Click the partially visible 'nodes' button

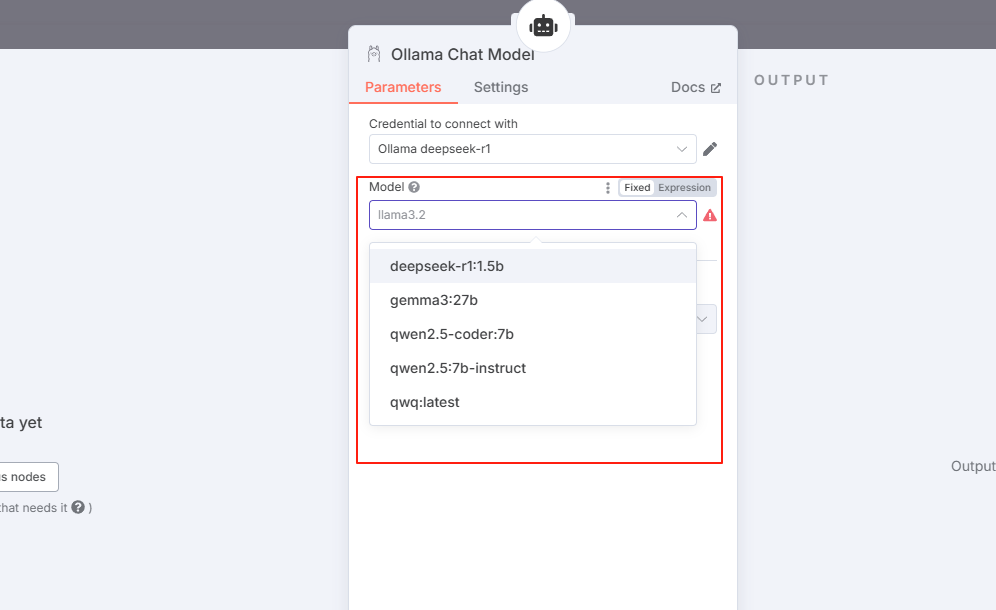[29, 477]
